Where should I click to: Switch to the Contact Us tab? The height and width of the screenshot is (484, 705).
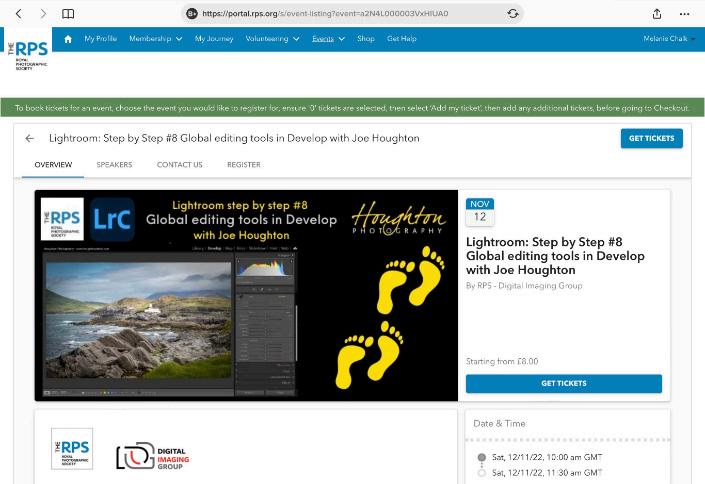pos(179,165)
